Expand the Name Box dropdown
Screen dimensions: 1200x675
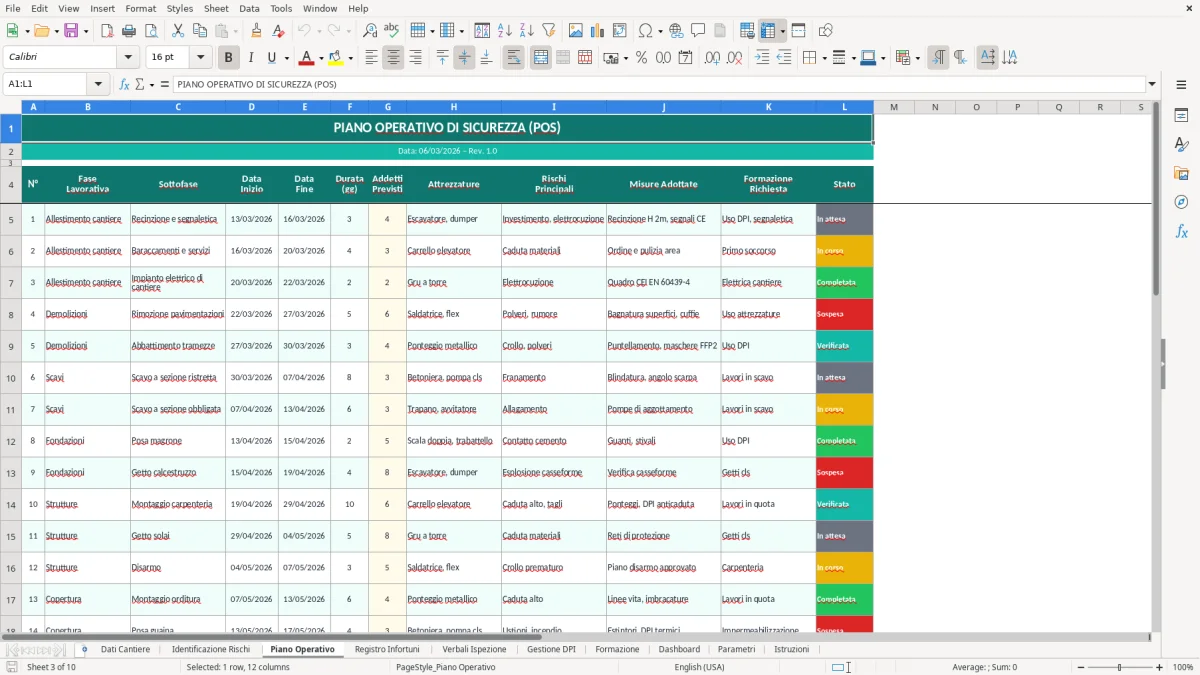tap(98, 84)
